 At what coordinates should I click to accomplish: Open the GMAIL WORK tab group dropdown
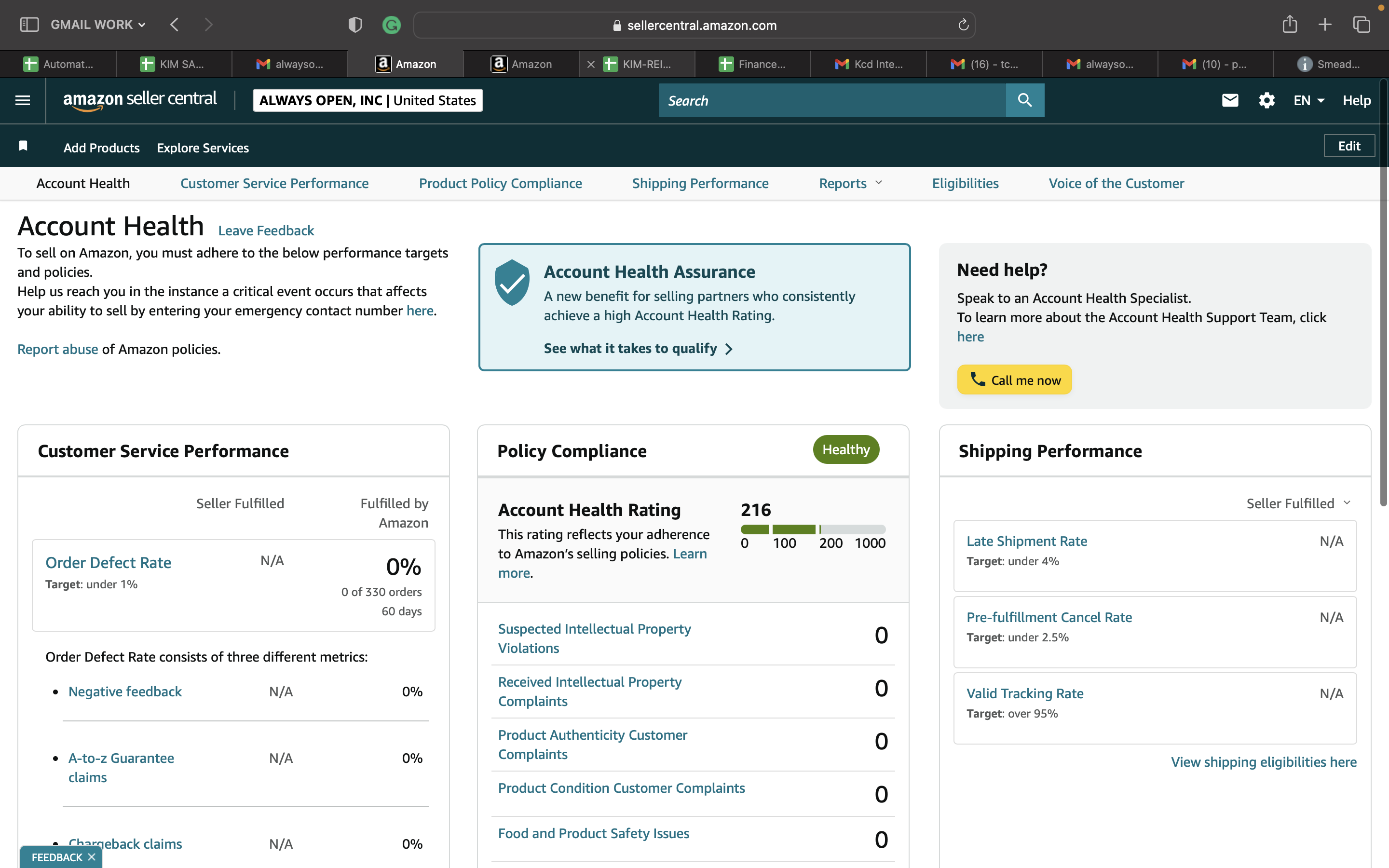(98, 25)
